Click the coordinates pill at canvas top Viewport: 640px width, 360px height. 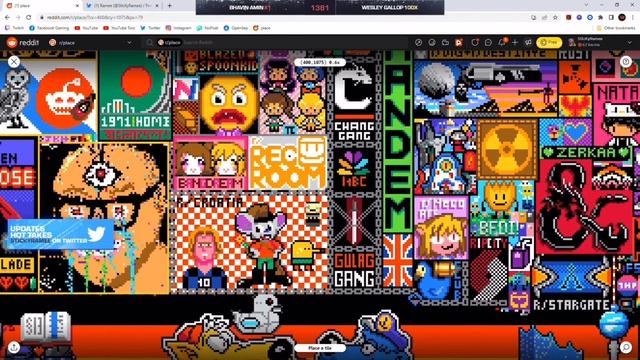(320, 62)
